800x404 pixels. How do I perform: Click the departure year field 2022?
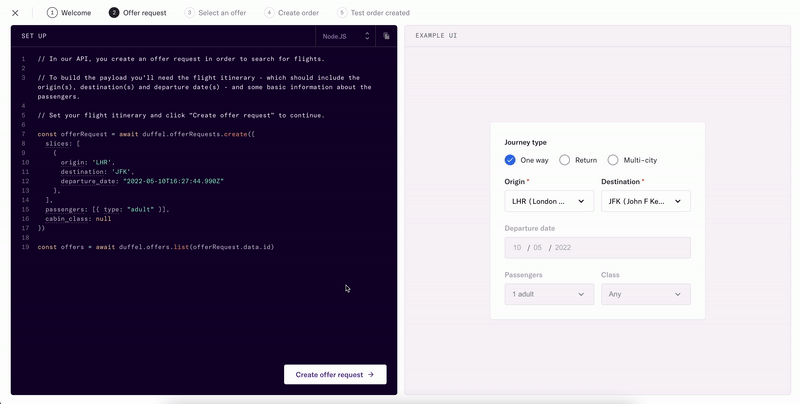click(563, 247)
